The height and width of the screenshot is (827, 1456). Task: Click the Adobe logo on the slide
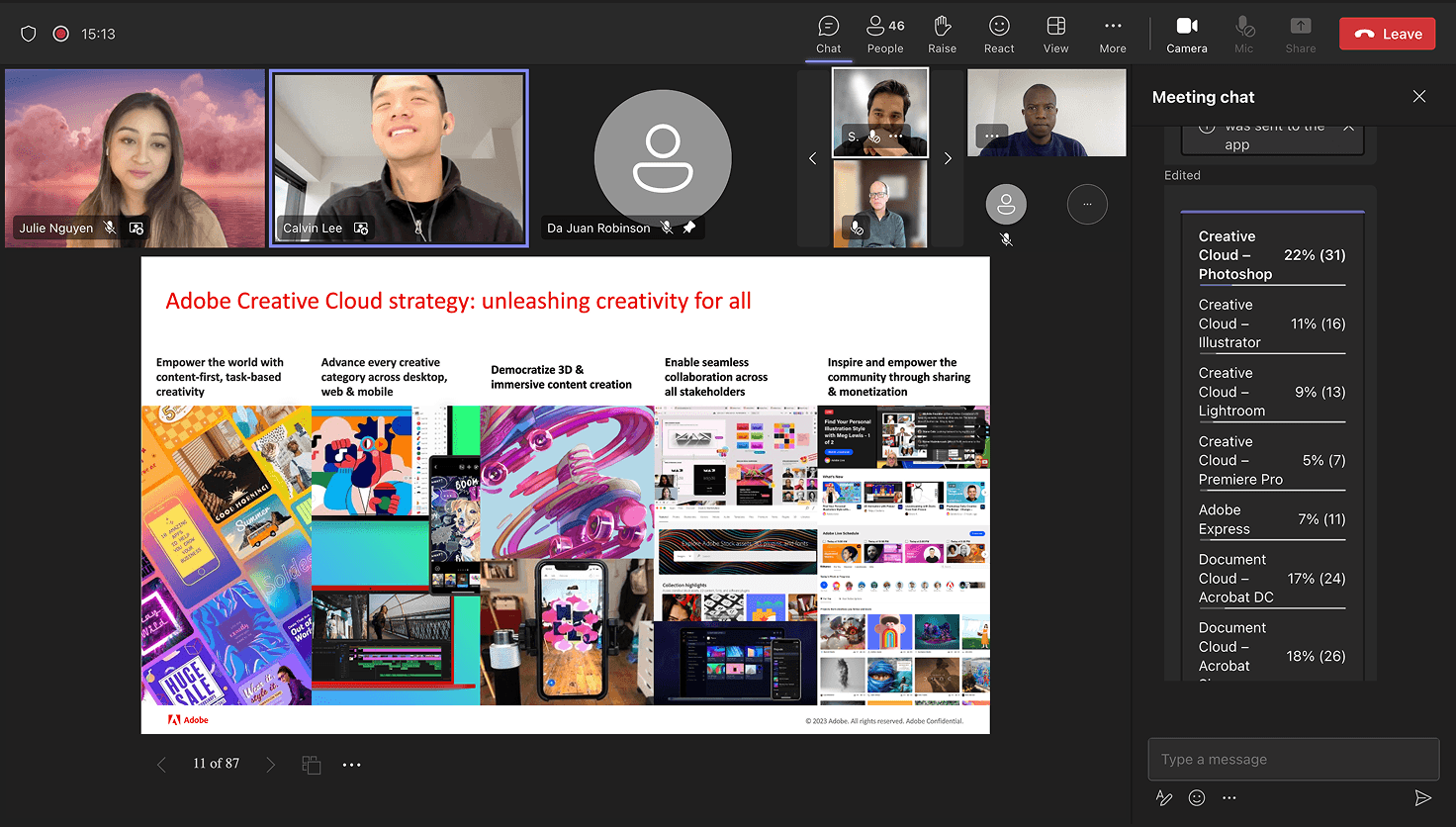pyautogui.click(x=188, y=720)
